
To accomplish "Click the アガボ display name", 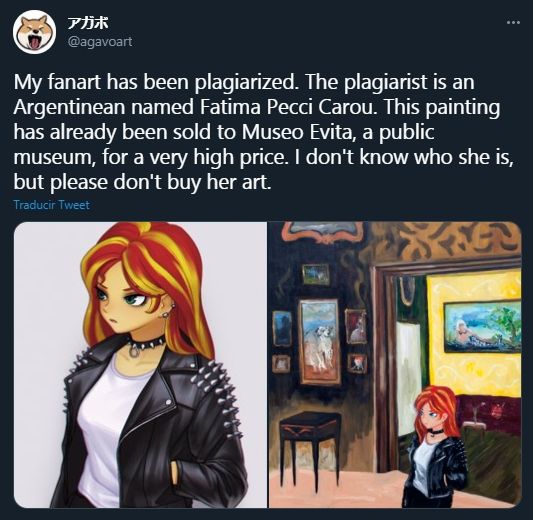I will [x=88, y=23].
